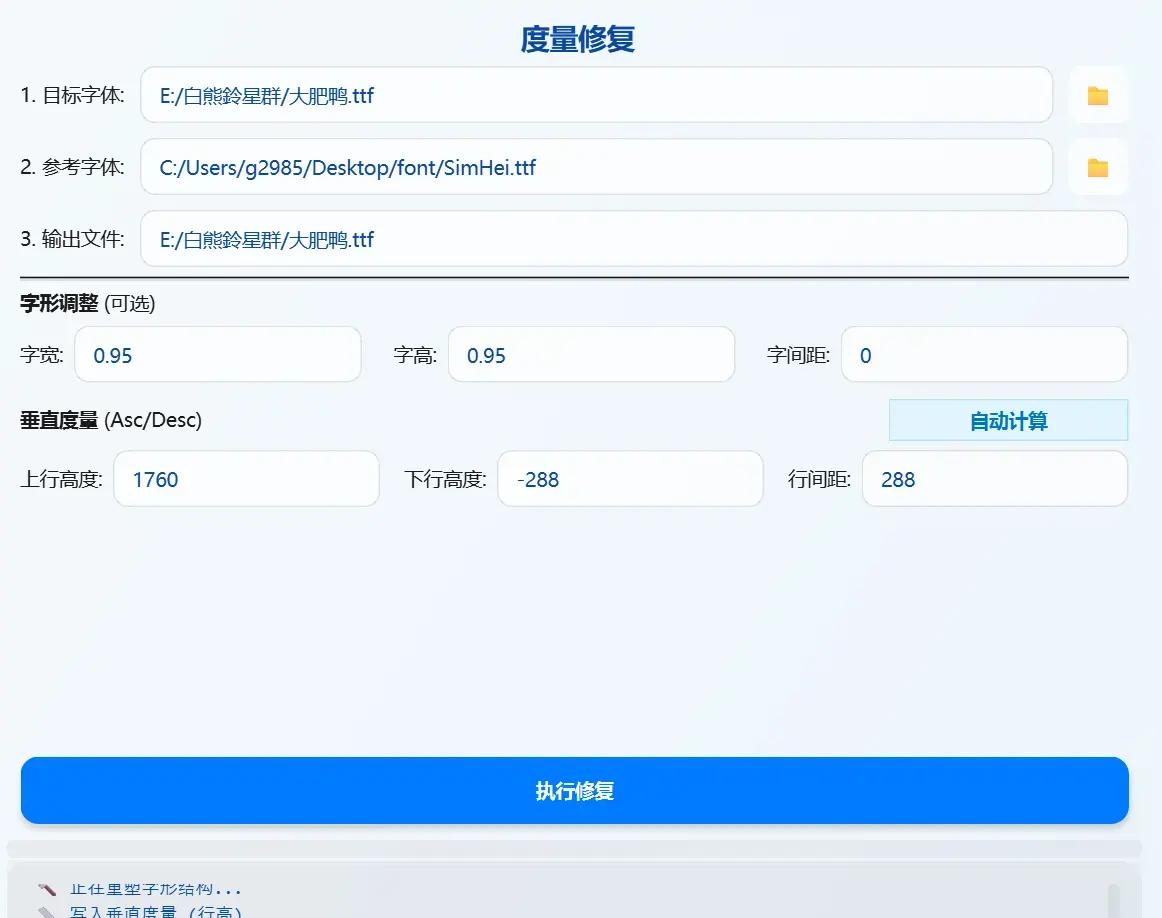Click the 垂直度量 (Asc/Desc) section label
The image size is (1162, 918).
point(111,420)
